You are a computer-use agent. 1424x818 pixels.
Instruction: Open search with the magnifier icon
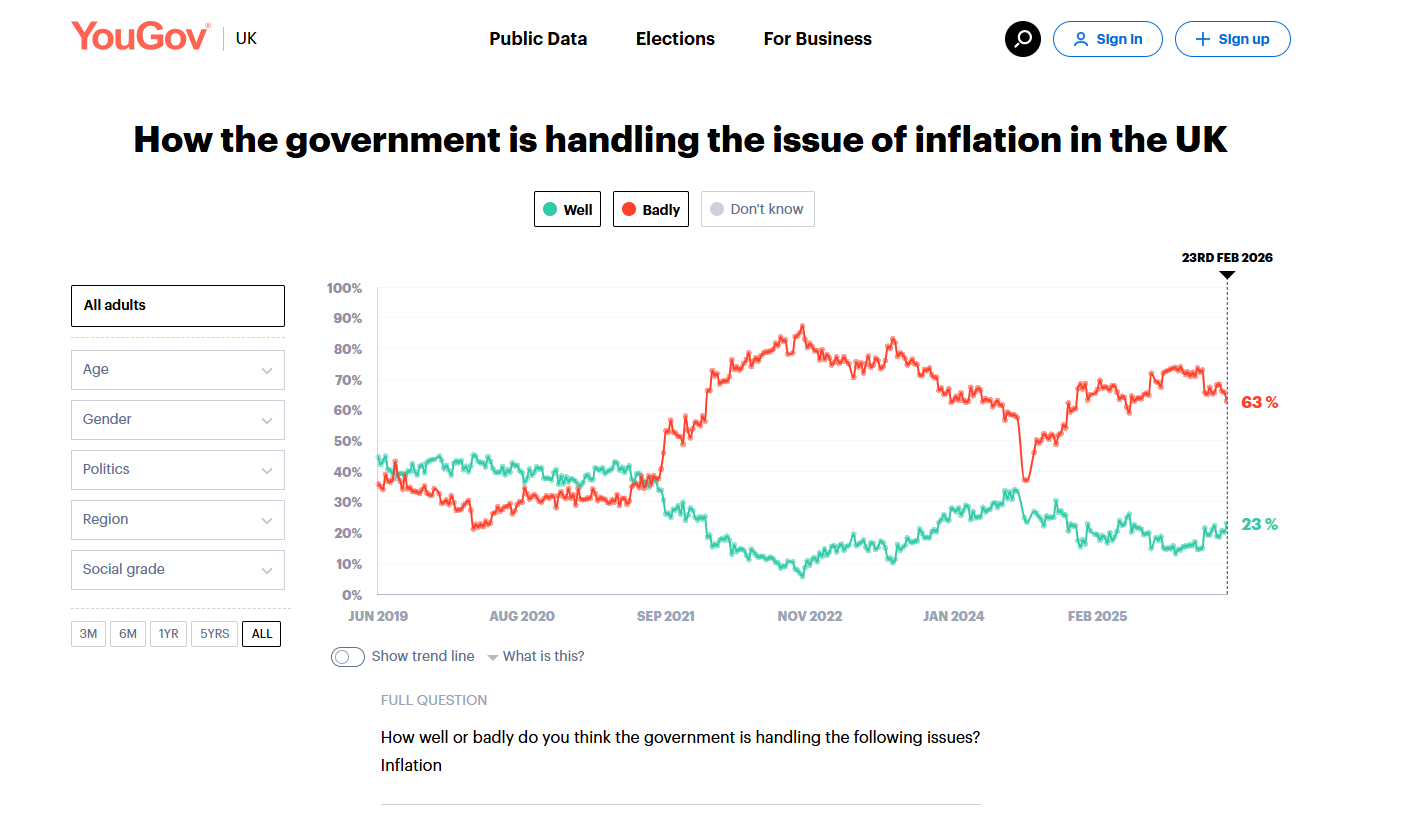click(1022, 39)
